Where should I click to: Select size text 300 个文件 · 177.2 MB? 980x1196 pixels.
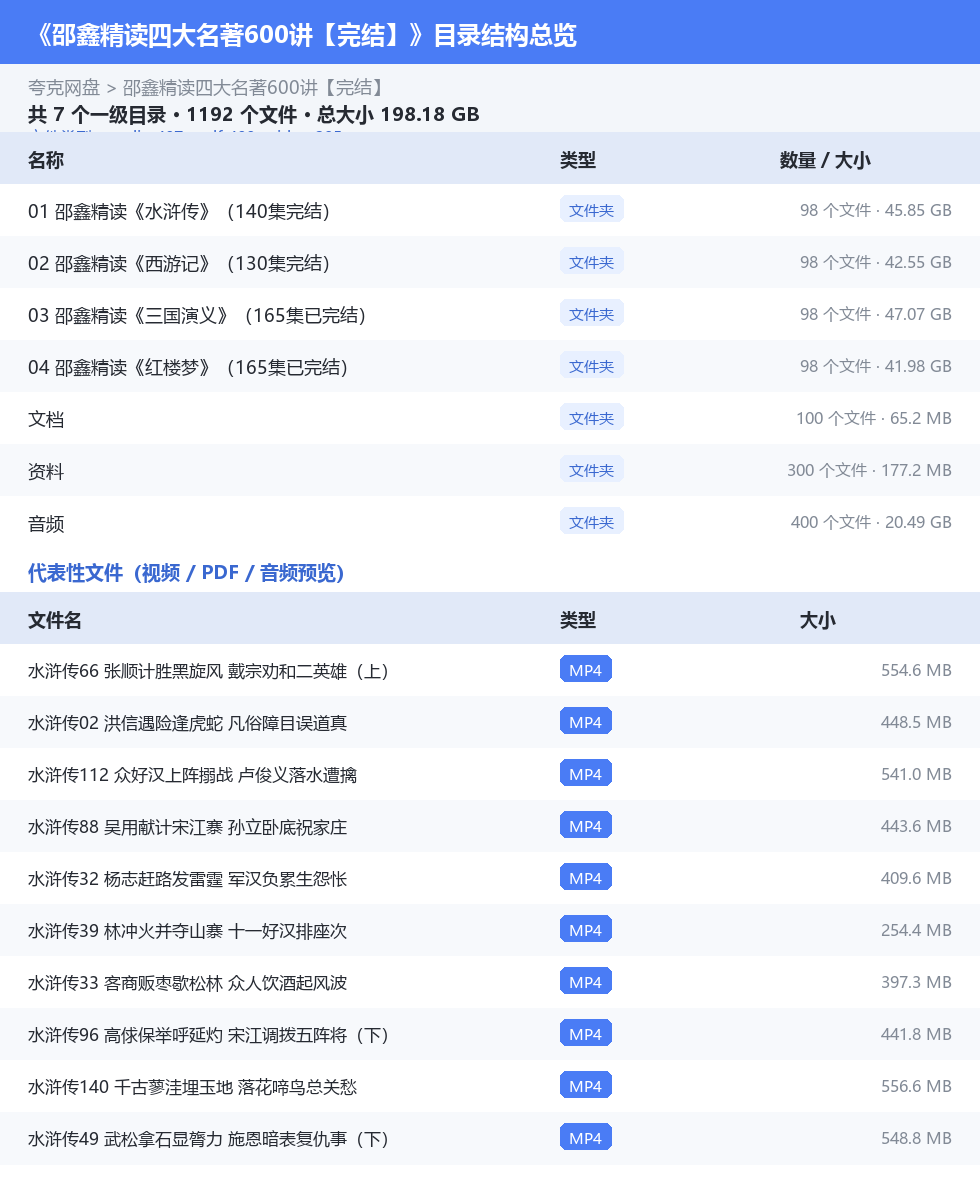(869, 470)
